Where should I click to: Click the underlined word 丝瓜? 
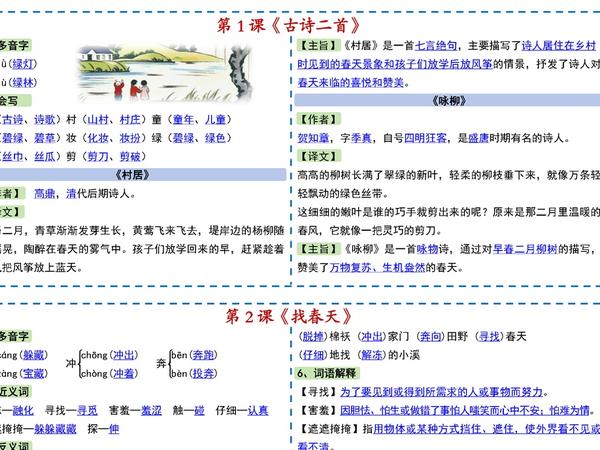[45, 157]
